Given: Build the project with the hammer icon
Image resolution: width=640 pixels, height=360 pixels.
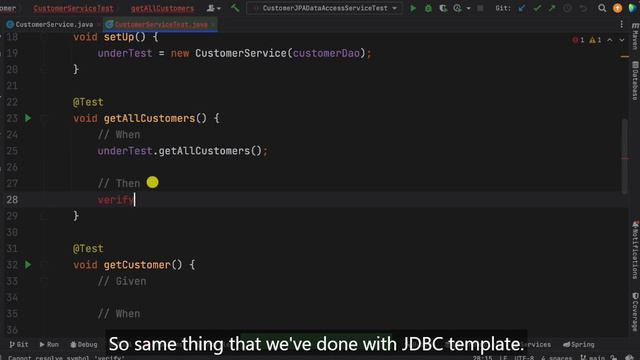Looking at the screenshot, I should [235, 8].
